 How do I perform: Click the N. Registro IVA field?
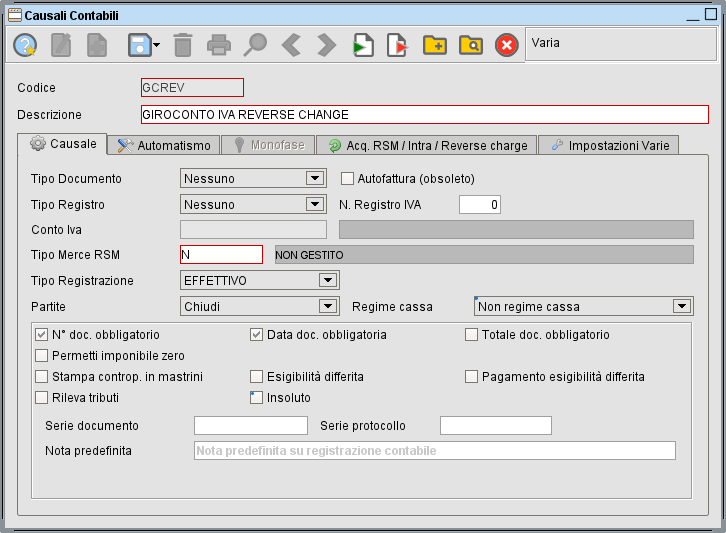pos(480,204)
